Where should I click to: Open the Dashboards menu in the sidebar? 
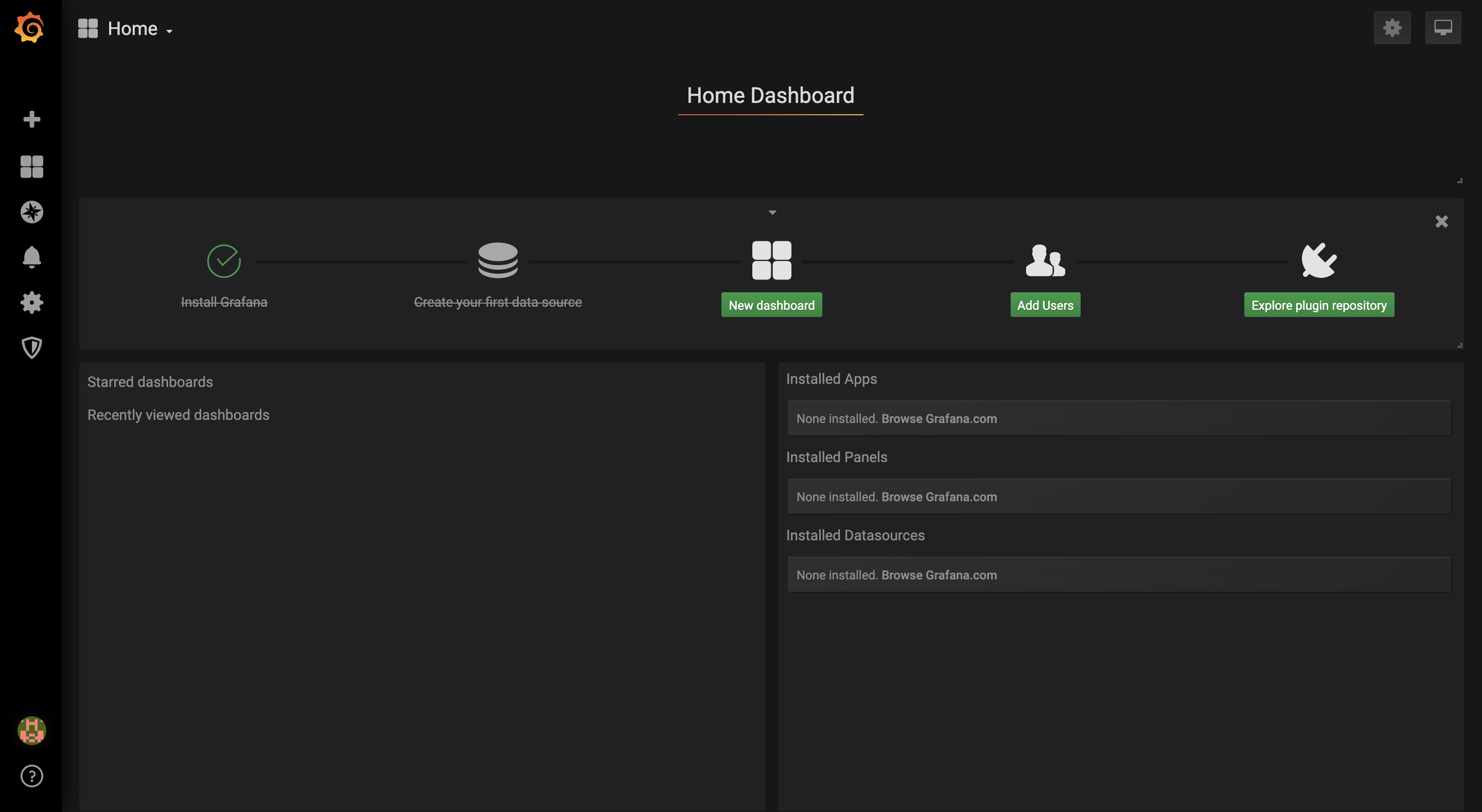click(x=31, y=167)
